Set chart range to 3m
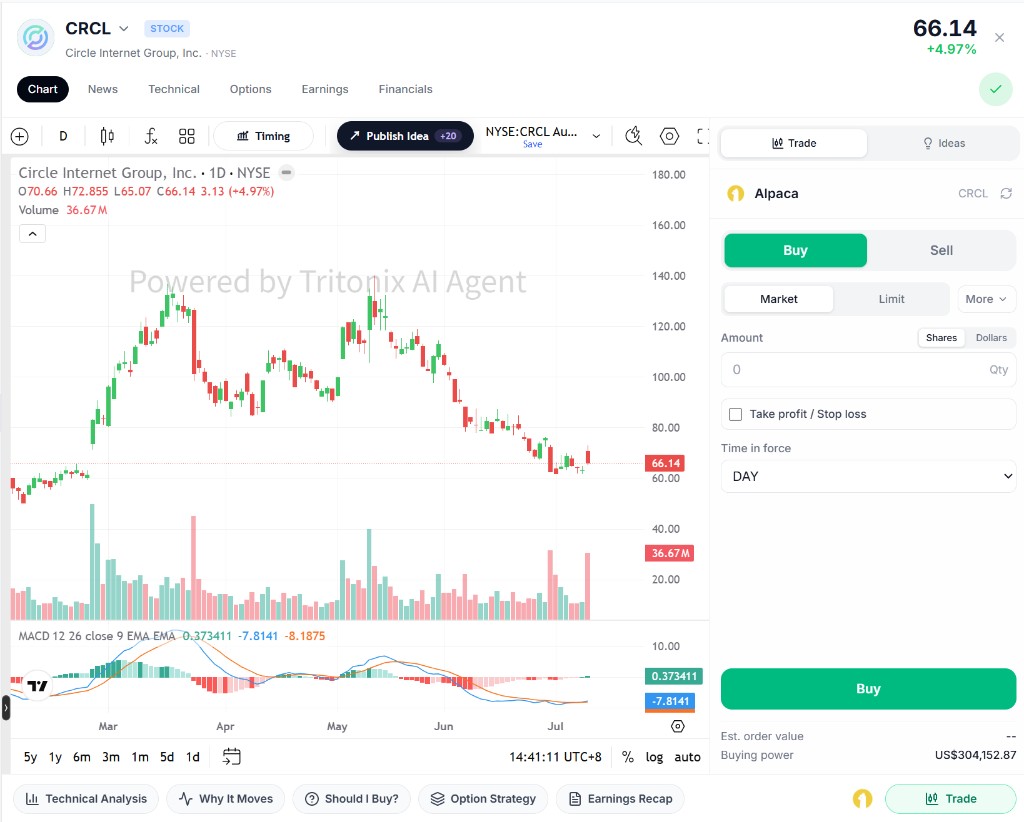1024x822 pixels. coord(110,757)
